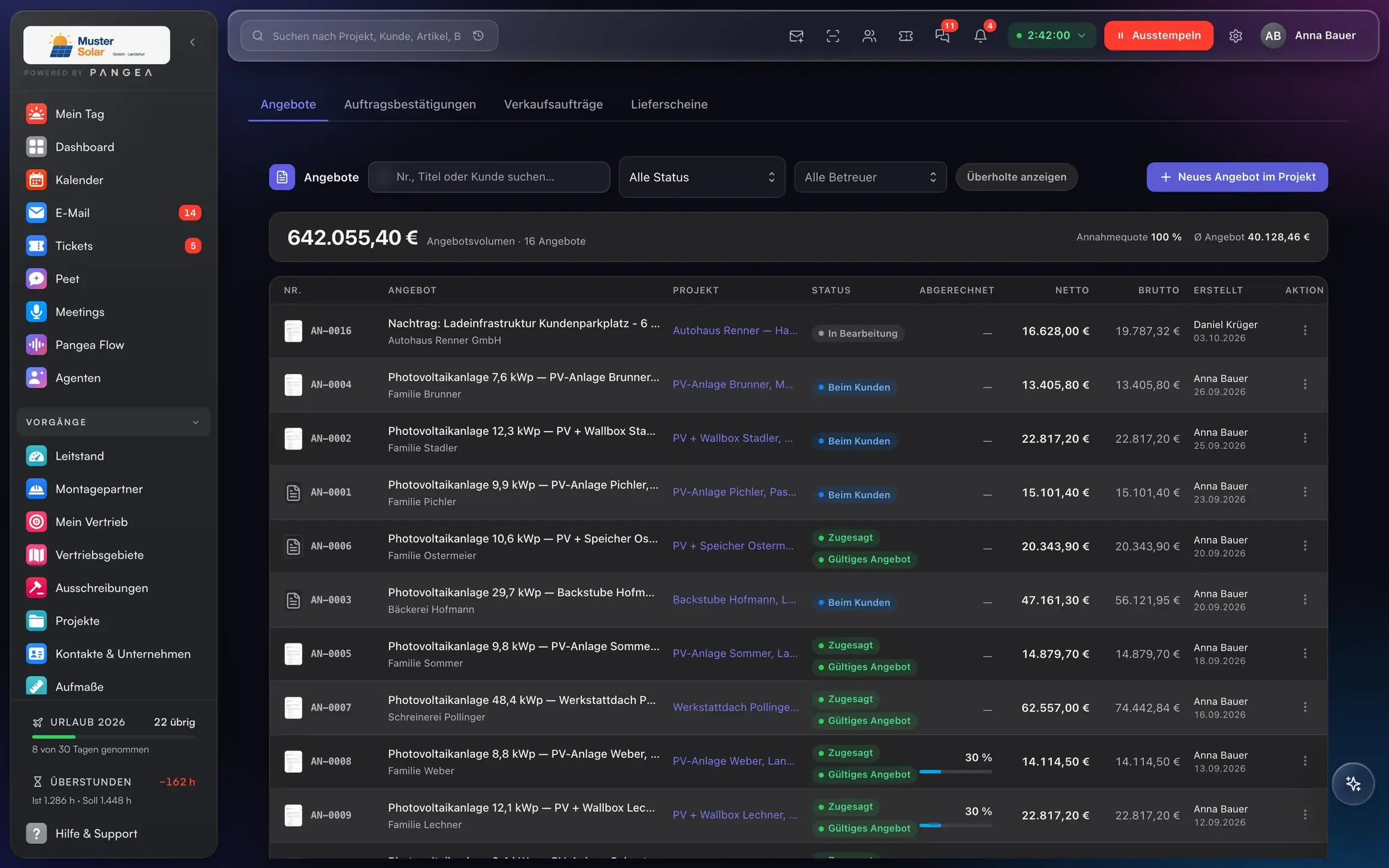Image resolution: width=1389 pixels, height=868 pixels.
Task: Open Montagepartner in the sidebar
Action: tap(114, 489)
